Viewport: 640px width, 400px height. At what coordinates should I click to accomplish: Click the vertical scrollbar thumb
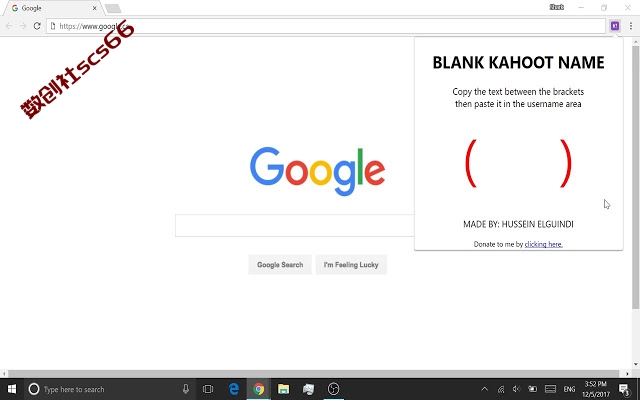click(636, 178)
